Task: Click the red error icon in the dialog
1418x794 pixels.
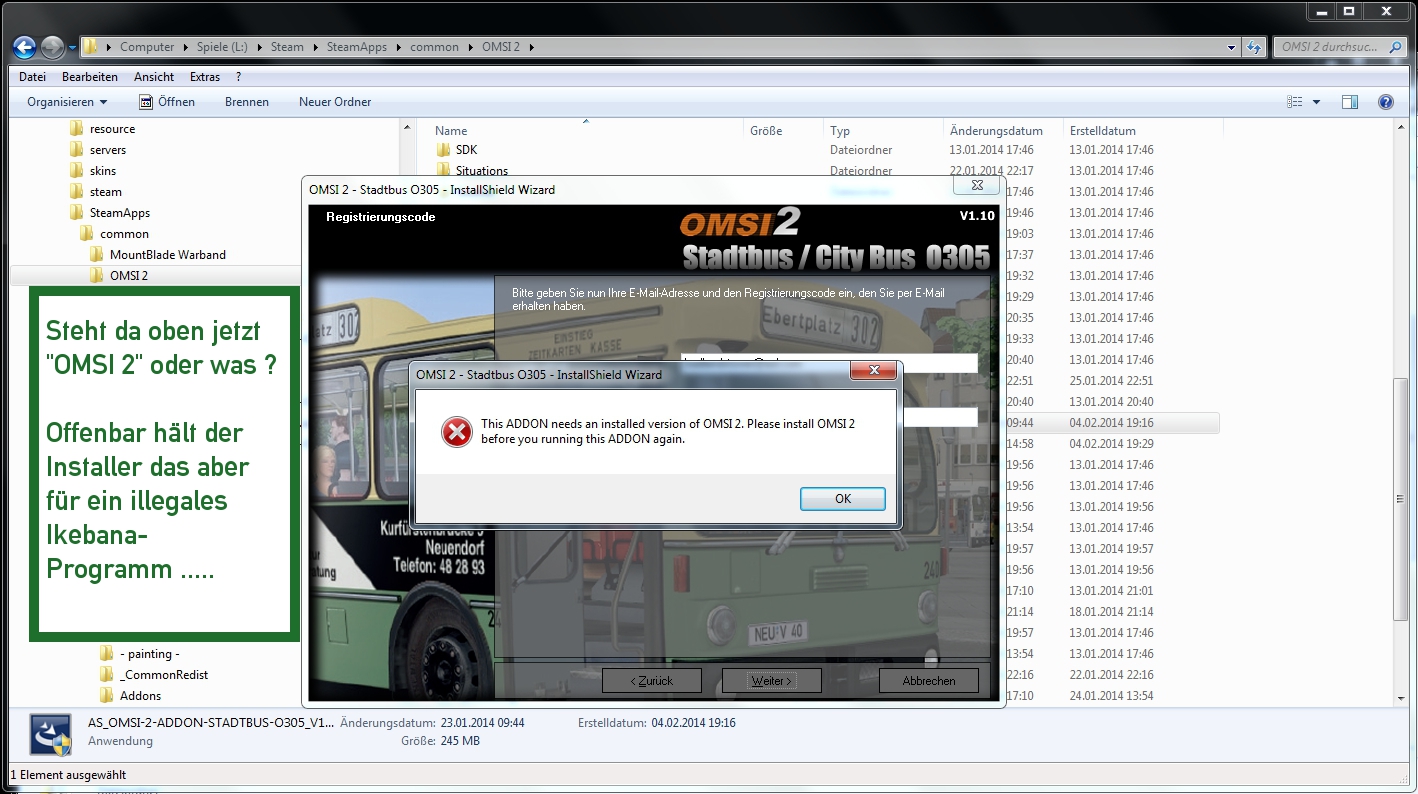Action: coord(457,431)
